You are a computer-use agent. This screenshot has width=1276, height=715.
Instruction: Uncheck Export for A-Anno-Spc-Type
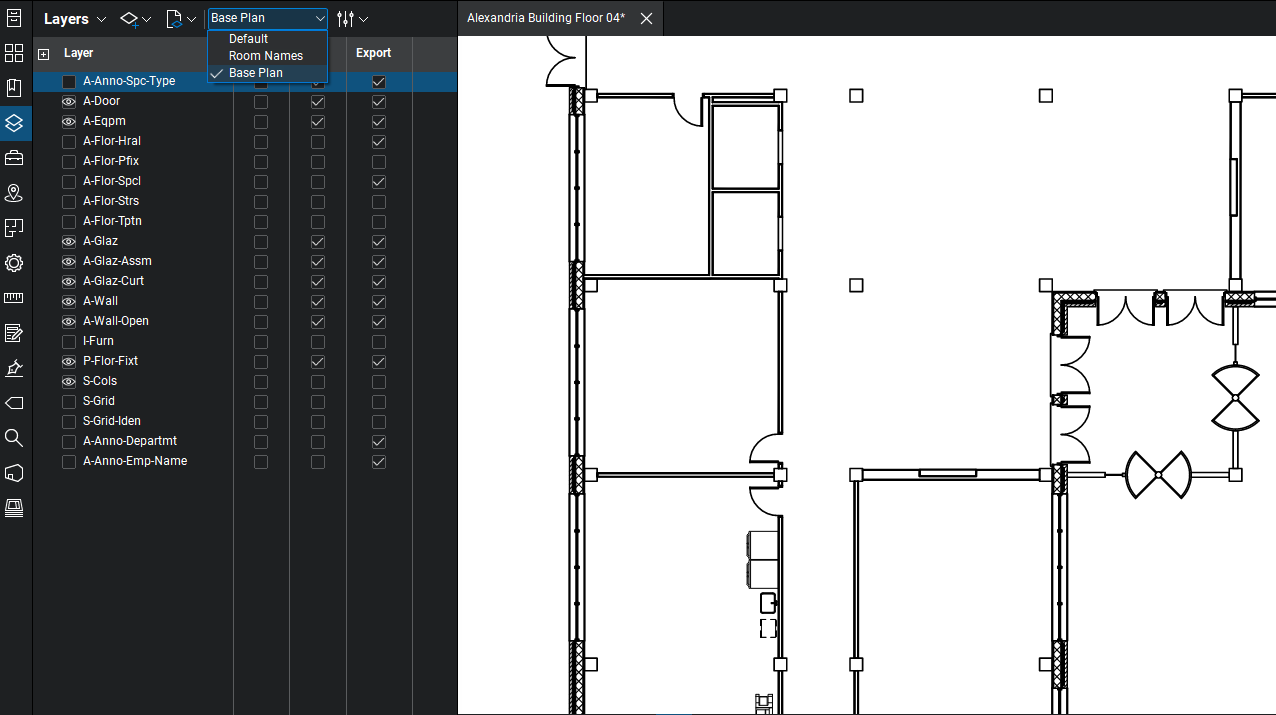pos(378,81)
